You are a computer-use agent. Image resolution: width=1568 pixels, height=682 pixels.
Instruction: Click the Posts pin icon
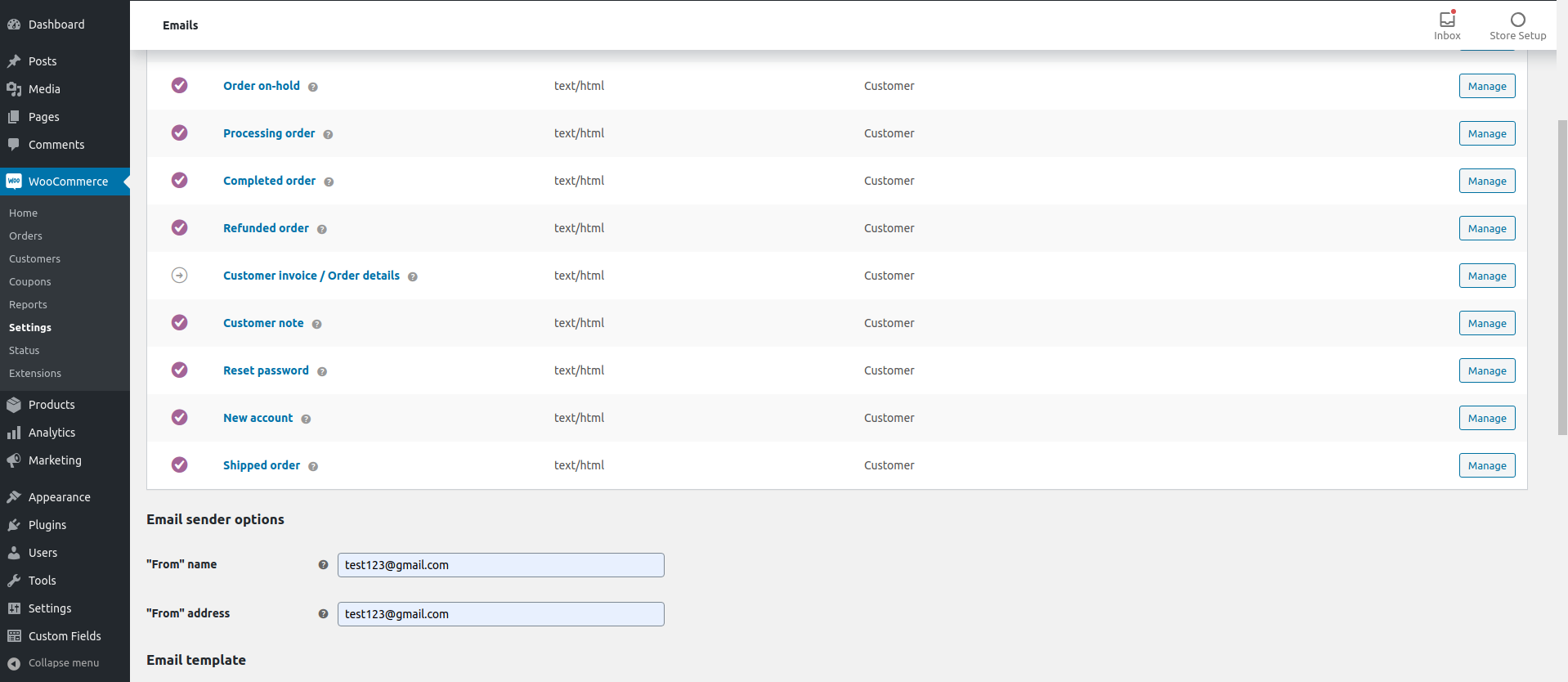pyautogui.click(x=14, y=61)
